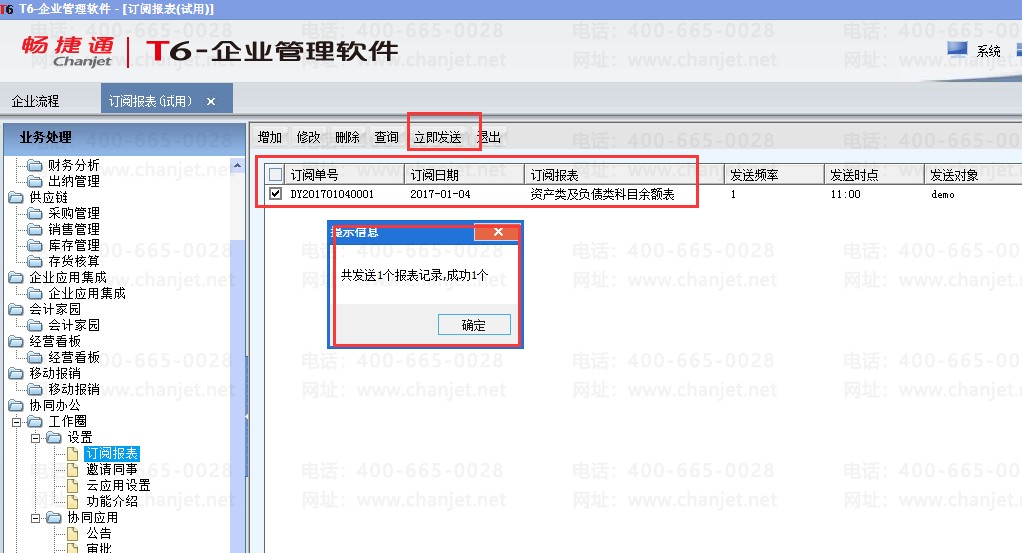
Task: Toggle the header select-all checkbox
Action: tap(276, 174)
